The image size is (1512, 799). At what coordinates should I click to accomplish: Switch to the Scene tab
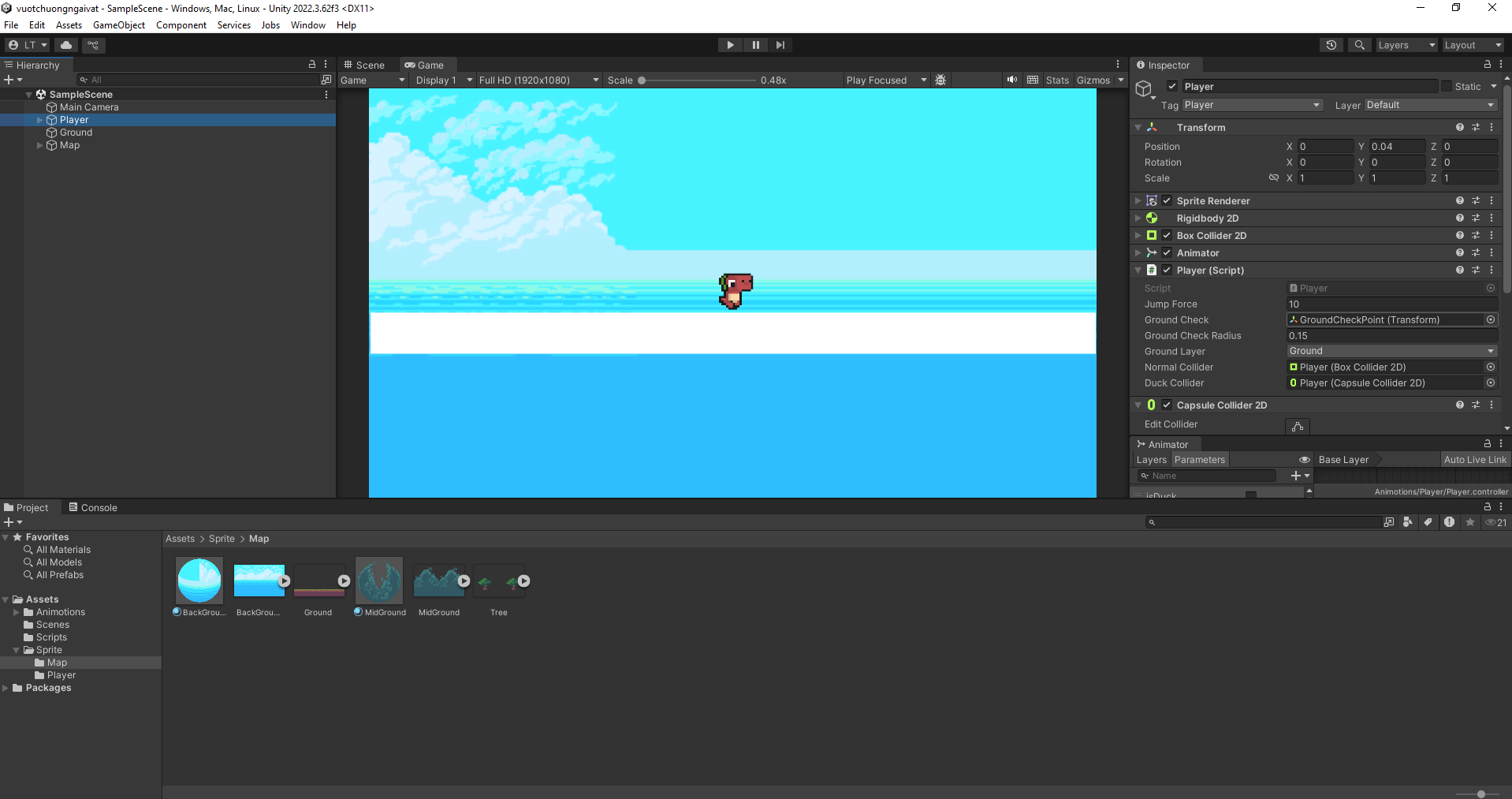(x=364, y=65)
